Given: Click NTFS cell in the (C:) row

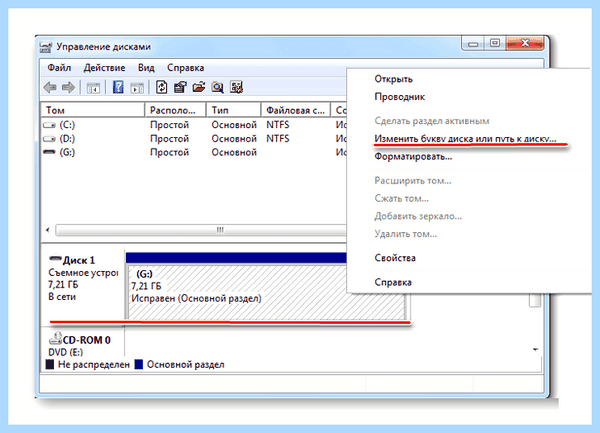Looking at the screenshot, I should [278, 125].
